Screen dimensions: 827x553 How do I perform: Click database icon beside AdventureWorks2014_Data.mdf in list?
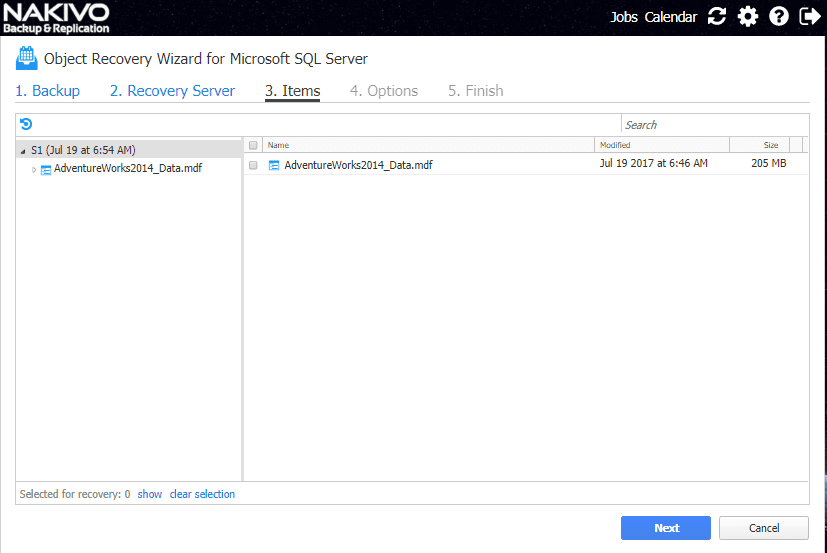coord(274,165)
